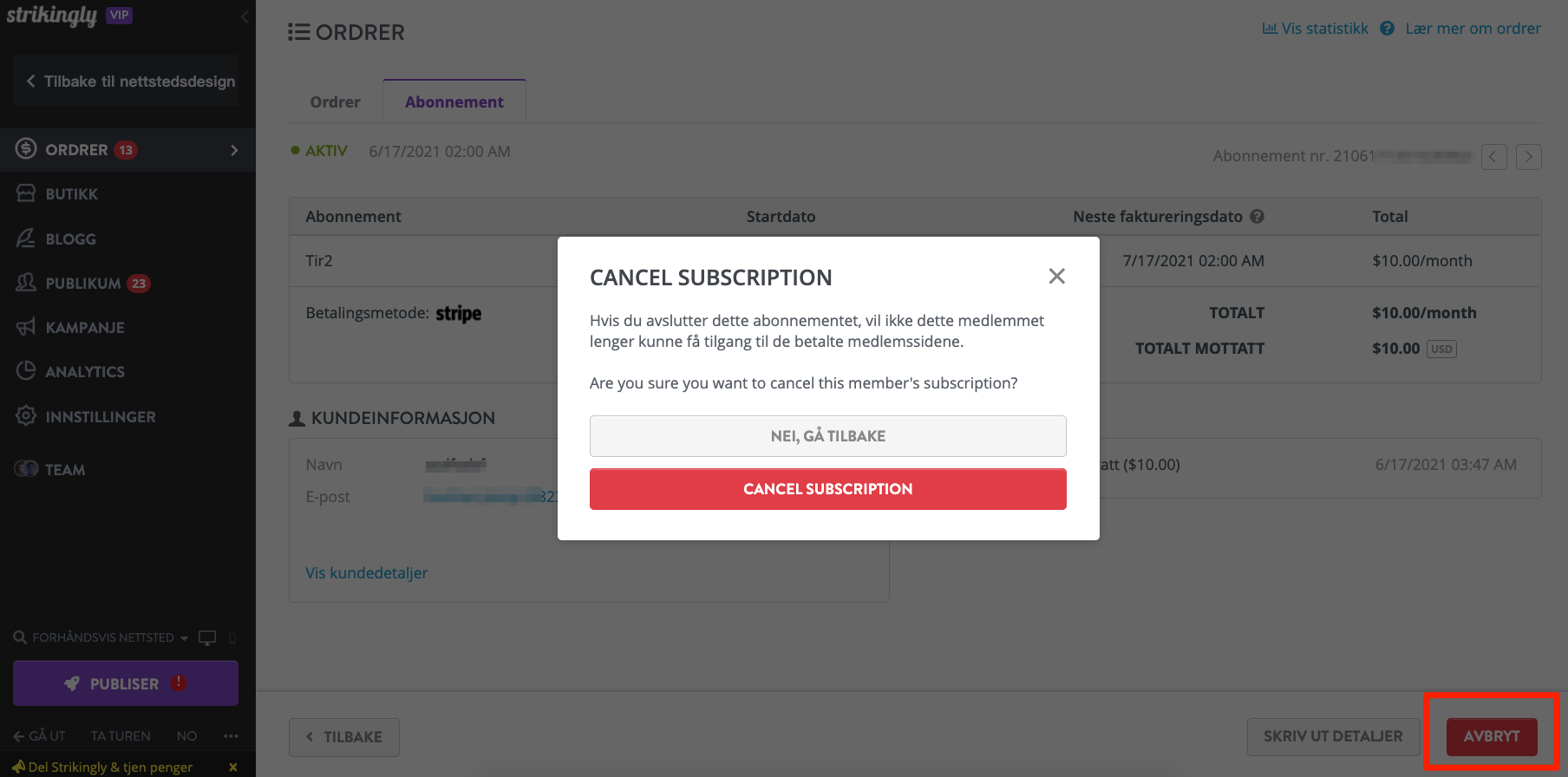Expand the Ordrer sidebar item chevron

[234, 150]
